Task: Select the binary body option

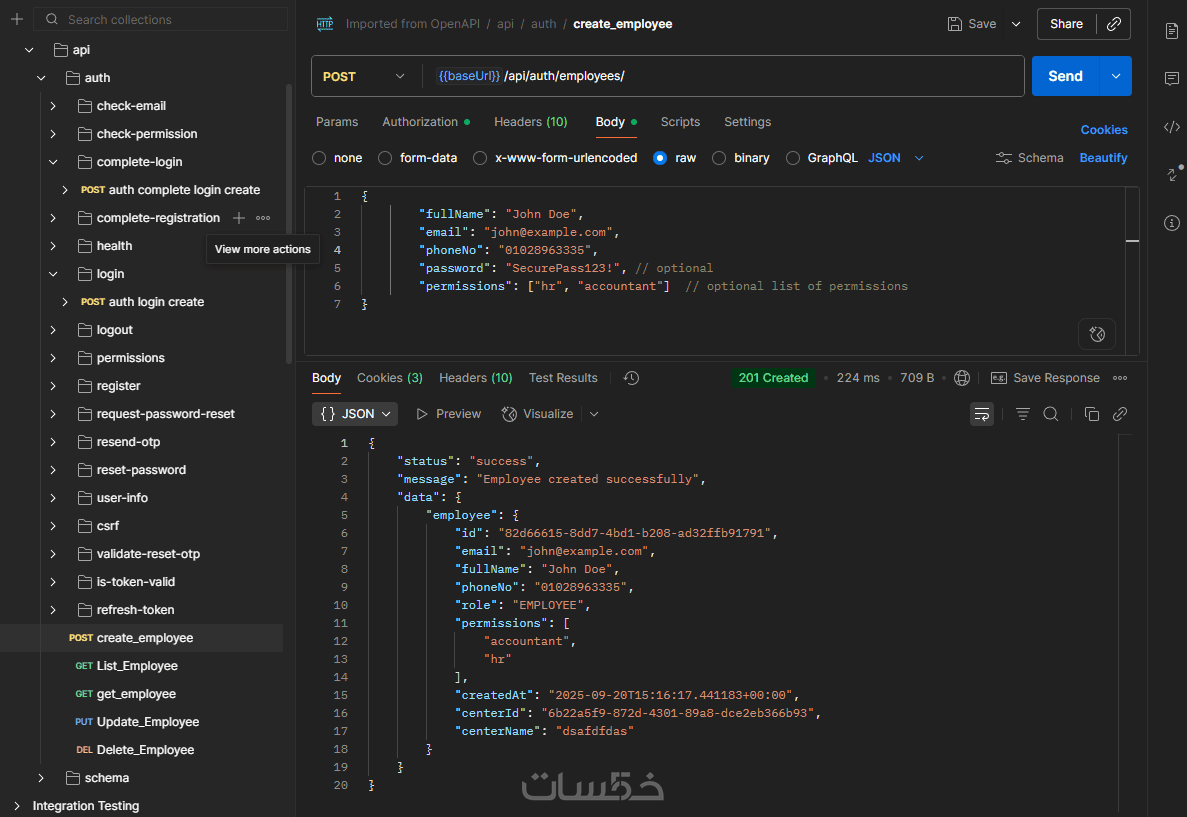Action: (x=719, y=158)
